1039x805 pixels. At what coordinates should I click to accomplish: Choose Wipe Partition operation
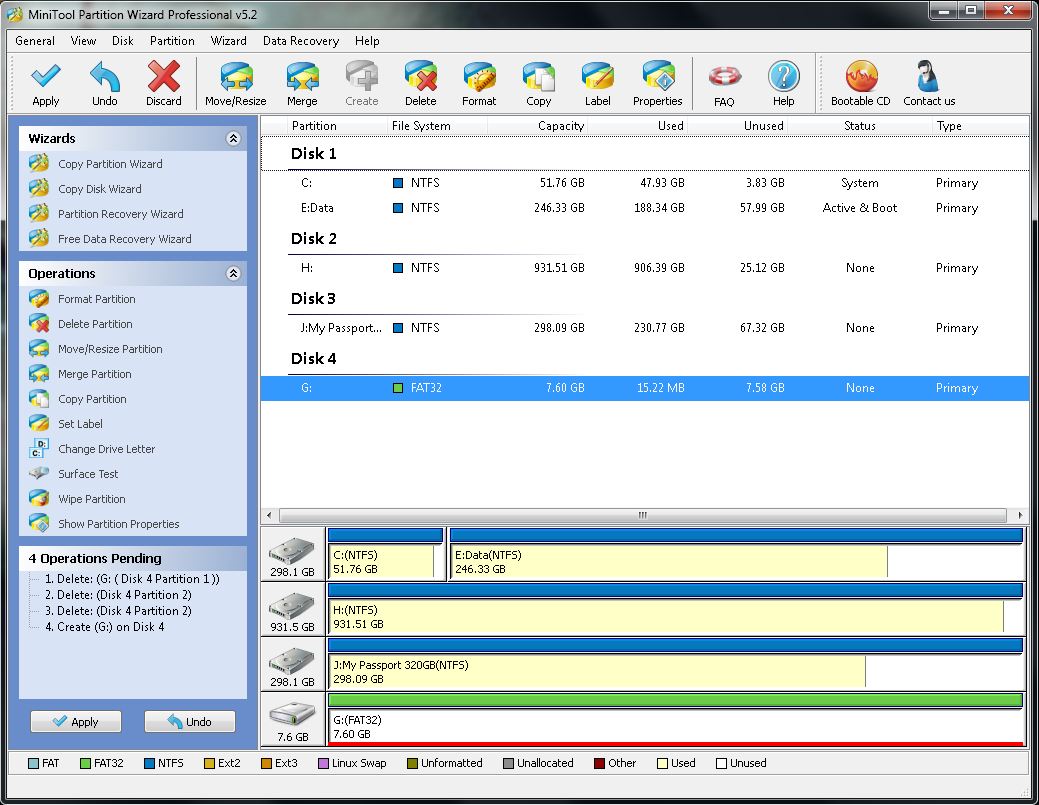91,499
